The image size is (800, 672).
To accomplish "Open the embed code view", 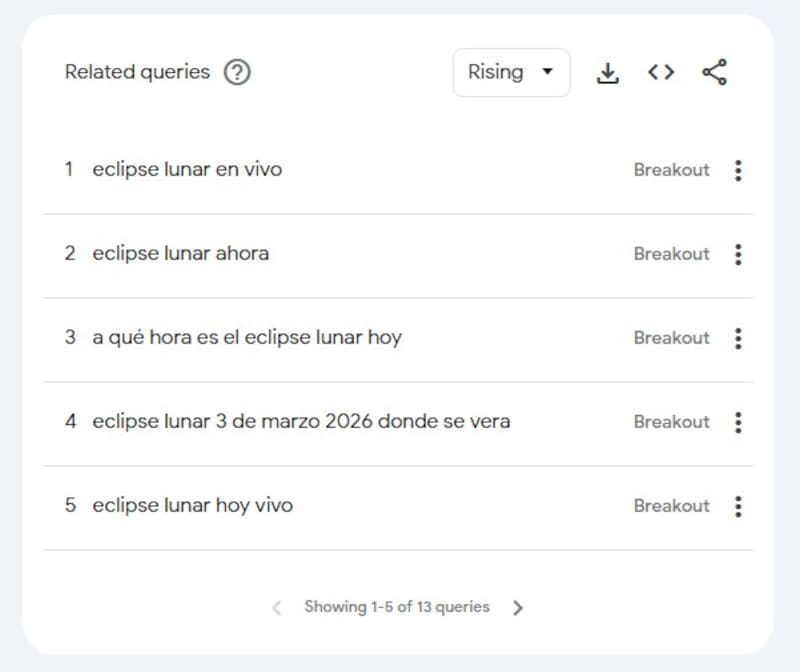I will coord(660,72).
